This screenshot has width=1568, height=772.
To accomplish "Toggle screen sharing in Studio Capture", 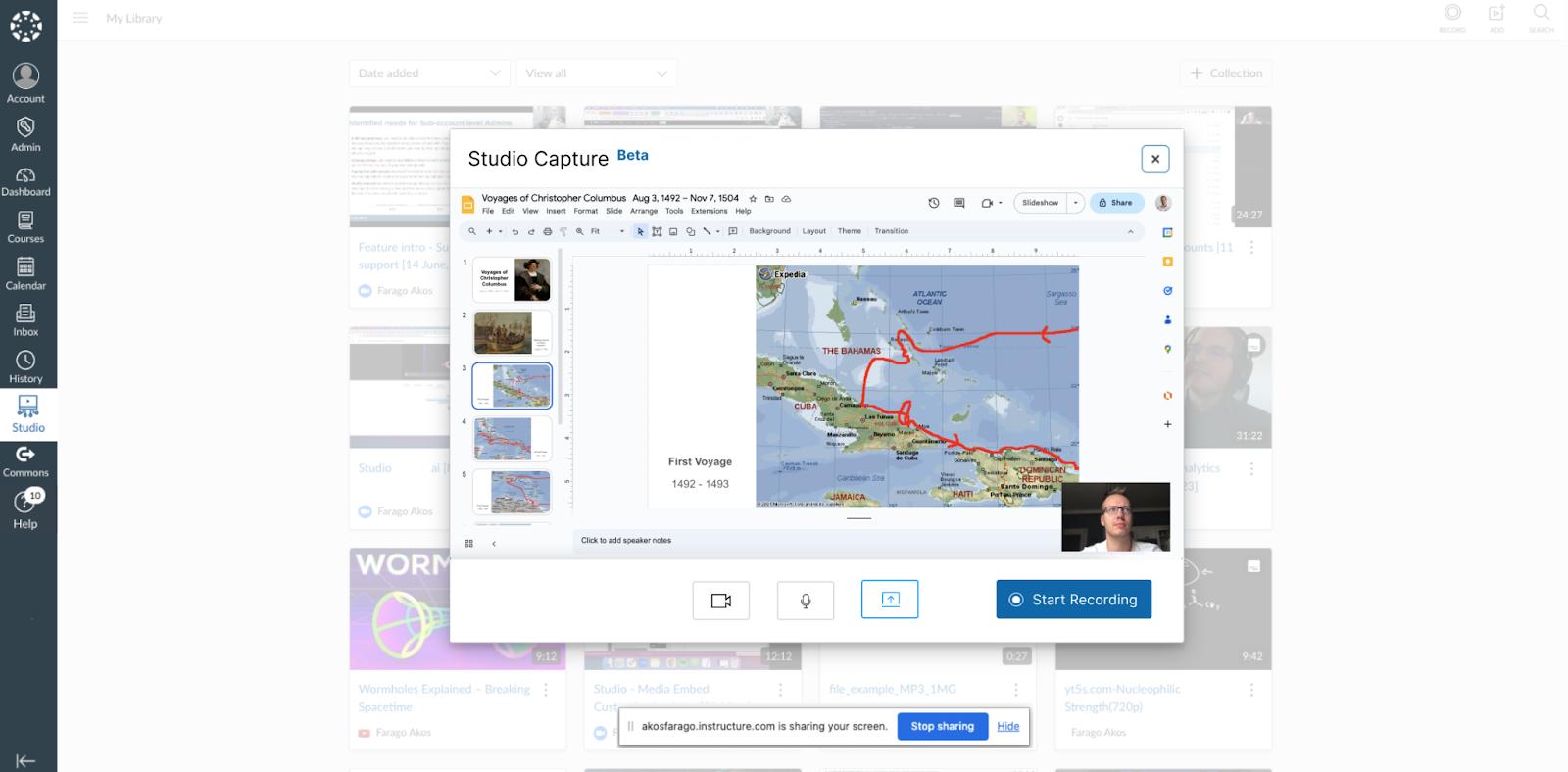I will 890,600.
